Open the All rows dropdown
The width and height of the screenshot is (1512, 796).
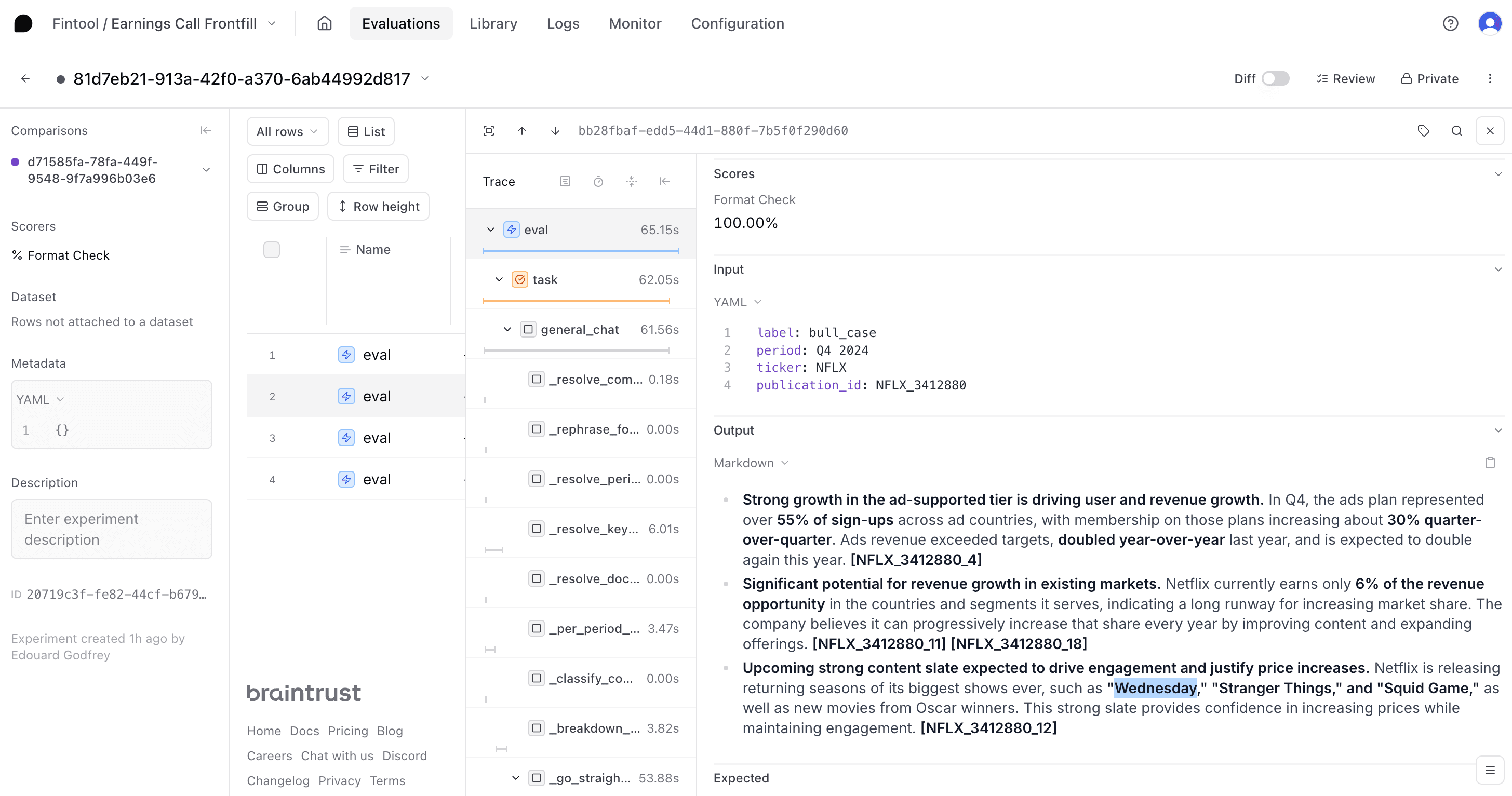[x=287, y=131]
